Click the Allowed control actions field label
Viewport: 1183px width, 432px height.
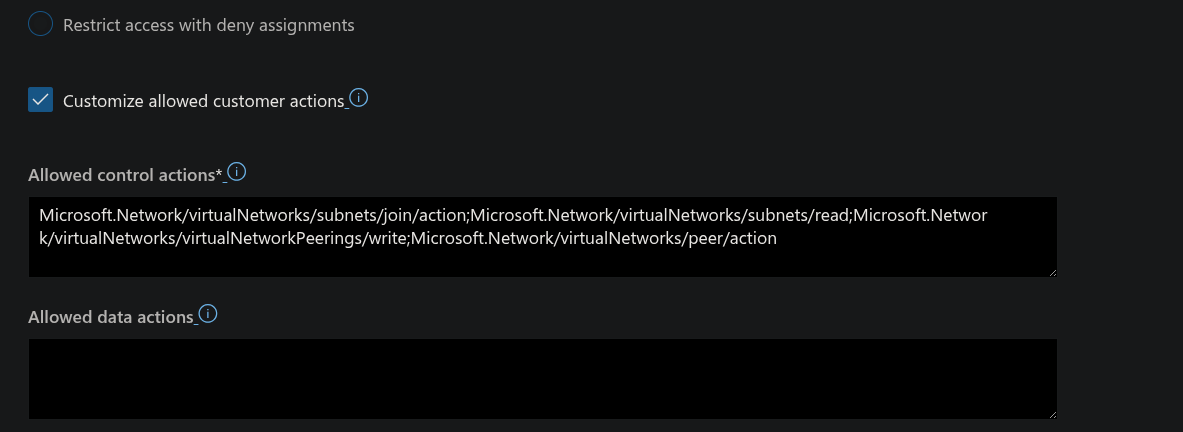[125, 175]
